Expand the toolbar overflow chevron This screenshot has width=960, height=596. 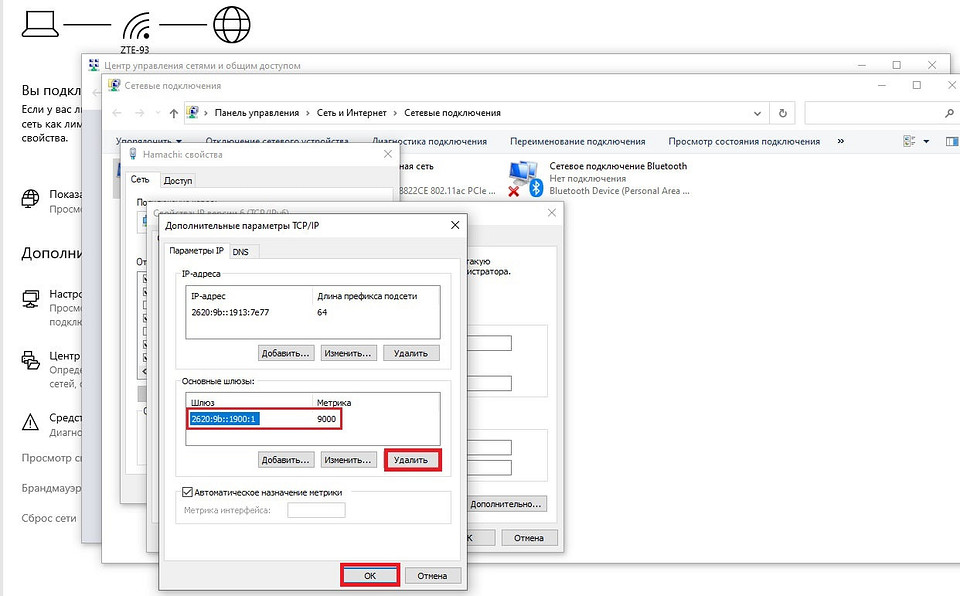(840, 141)
